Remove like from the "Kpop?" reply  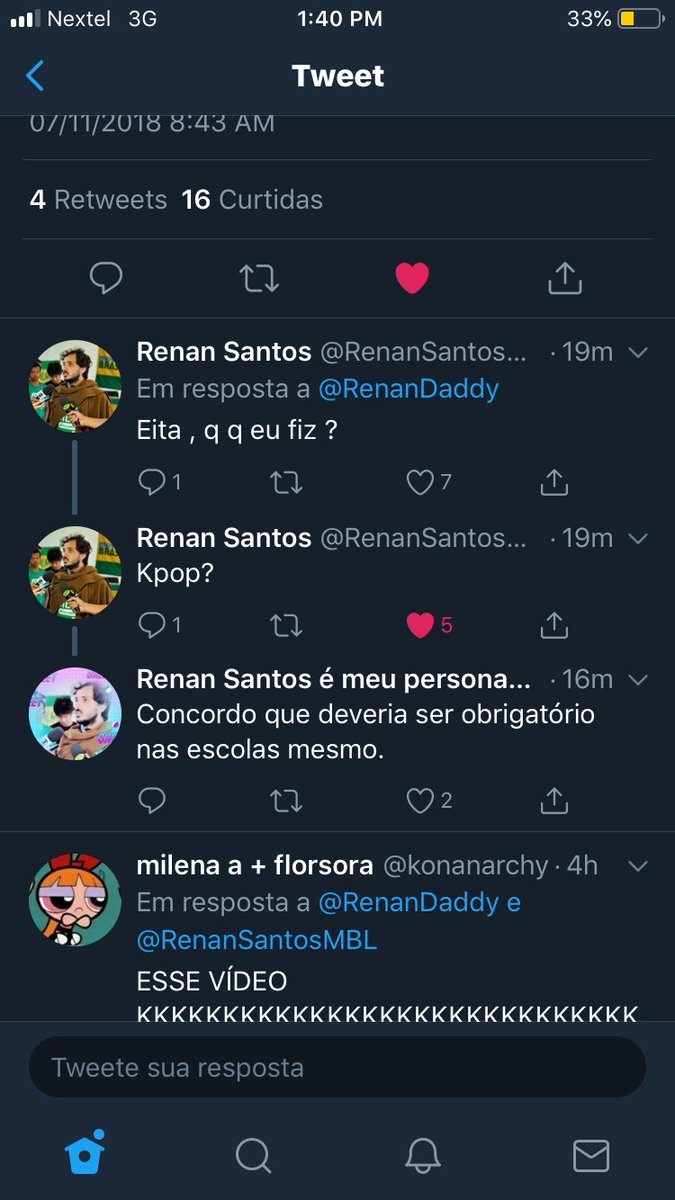420,625
